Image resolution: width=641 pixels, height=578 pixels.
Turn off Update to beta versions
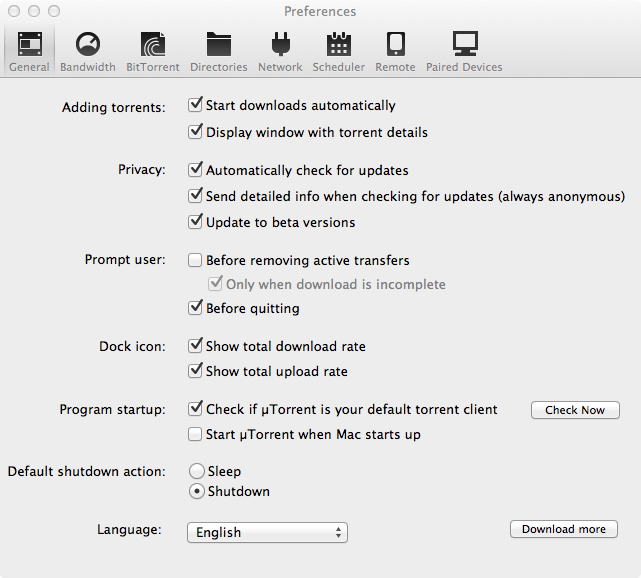(195, 222)
